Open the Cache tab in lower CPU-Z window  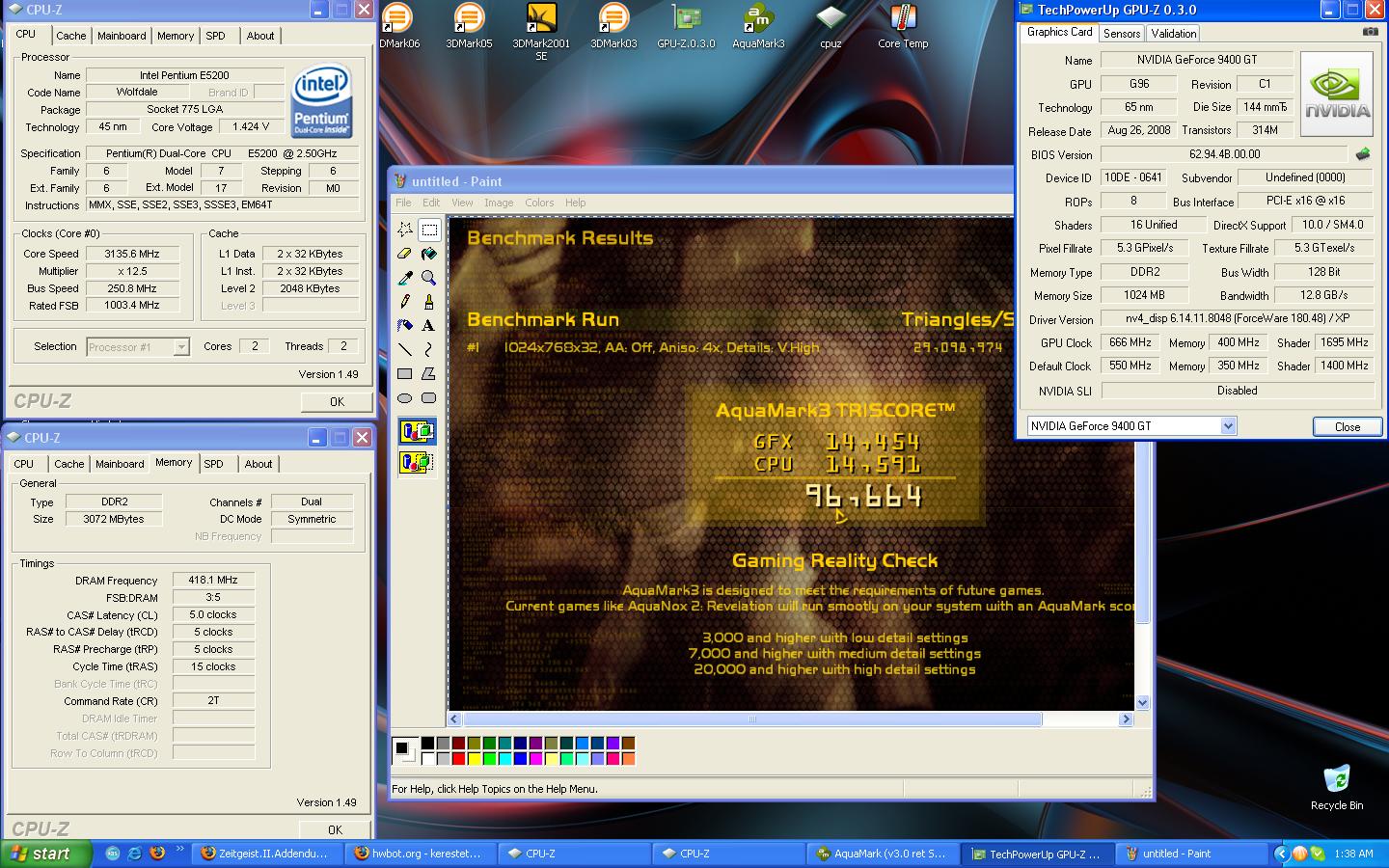click(68, 464)
